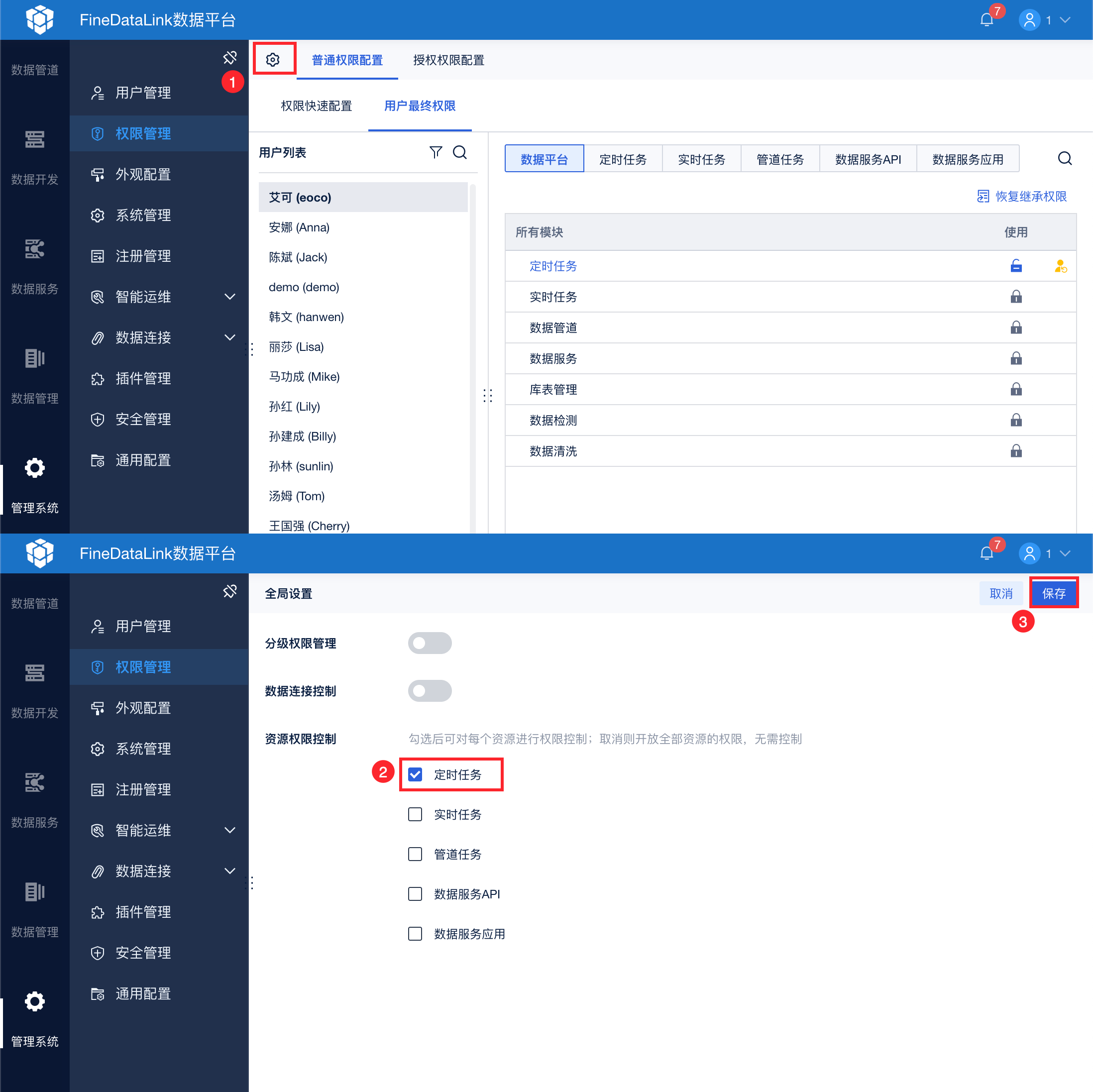Screen dimensions: 1093x1092
Task: Check the 实时任务 resource checkbox
Action: tap(415, 814)
